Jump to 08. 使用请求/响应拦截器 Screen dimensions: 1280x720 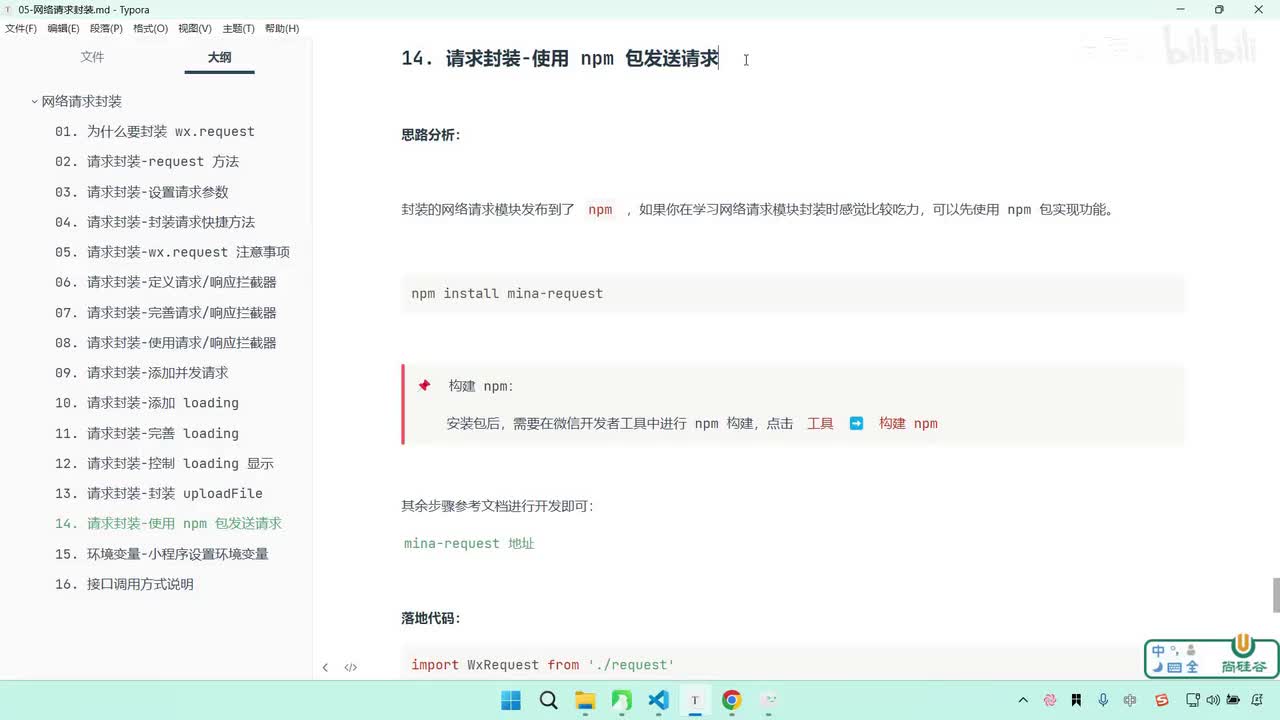coord(166,343)
